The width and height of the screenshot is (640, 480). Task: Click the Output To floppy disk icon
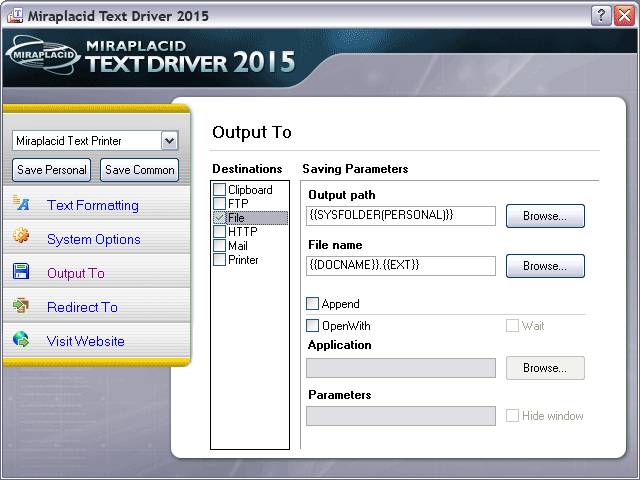click(21, 271)
